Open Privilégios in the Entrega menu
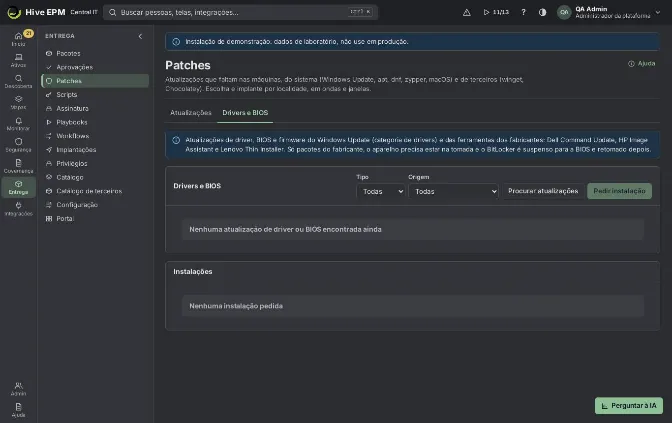 [x=95, y=163]
